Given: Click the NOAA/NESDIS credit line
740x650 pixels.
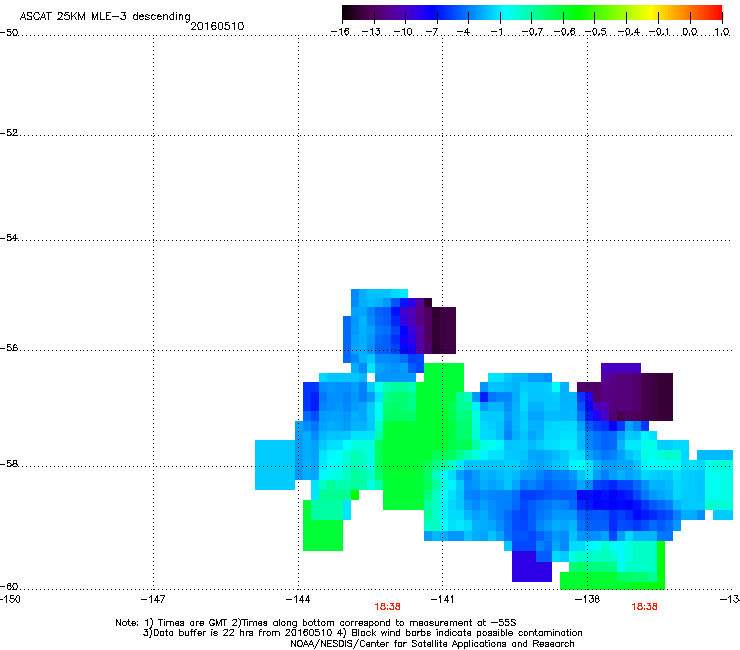Looking at the screenshot, I should tap(432, 644).
